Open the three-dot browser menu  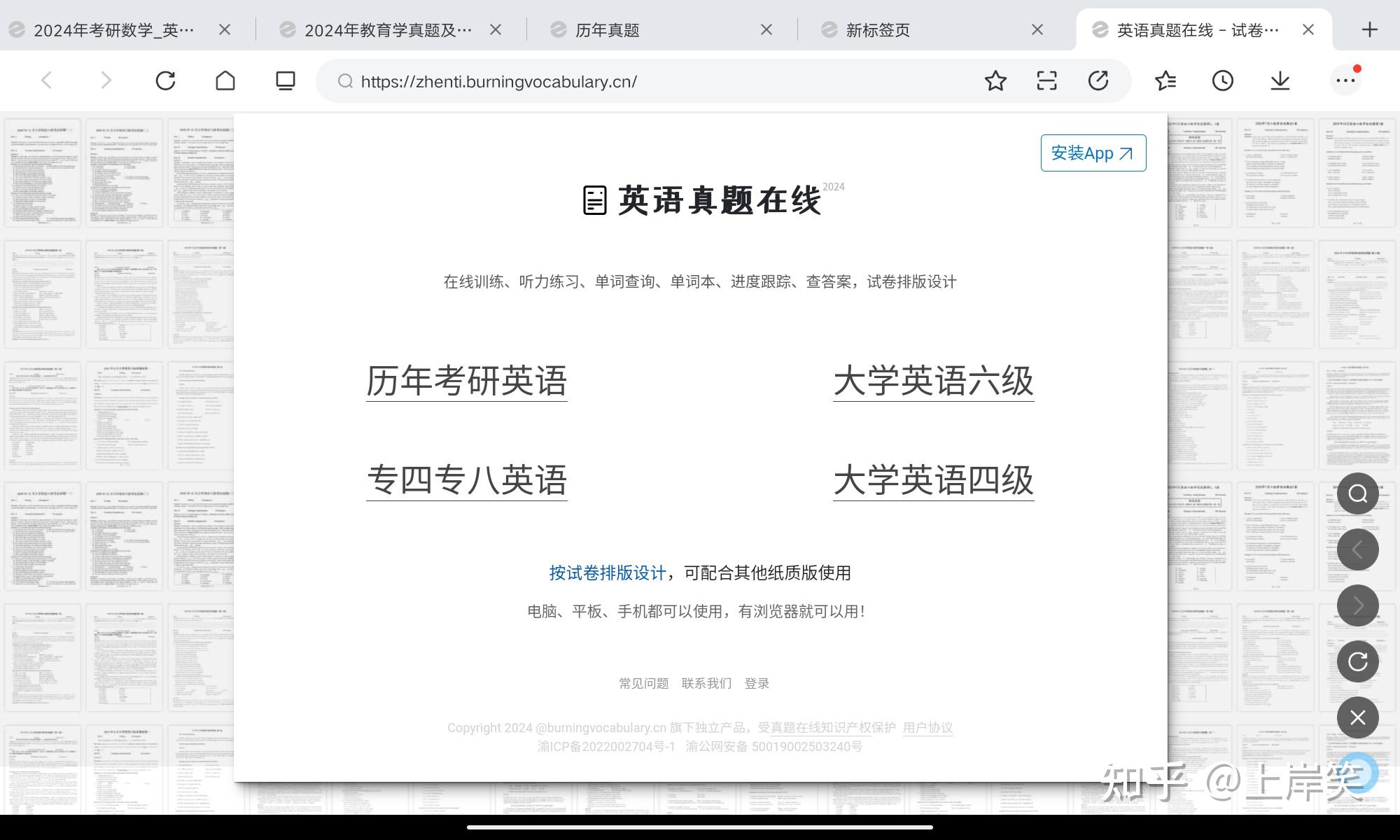pyautogui.click(x=1345, y=81)
